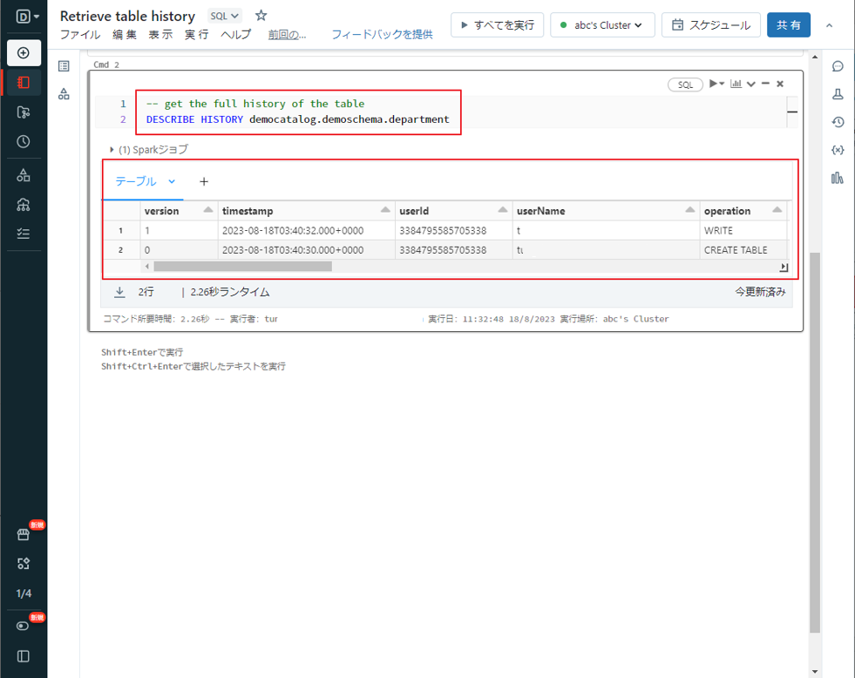Add visualization with the plus icon
Viewport: 855px width, 678px height.
pyautogui.click(x=204, y=182)
